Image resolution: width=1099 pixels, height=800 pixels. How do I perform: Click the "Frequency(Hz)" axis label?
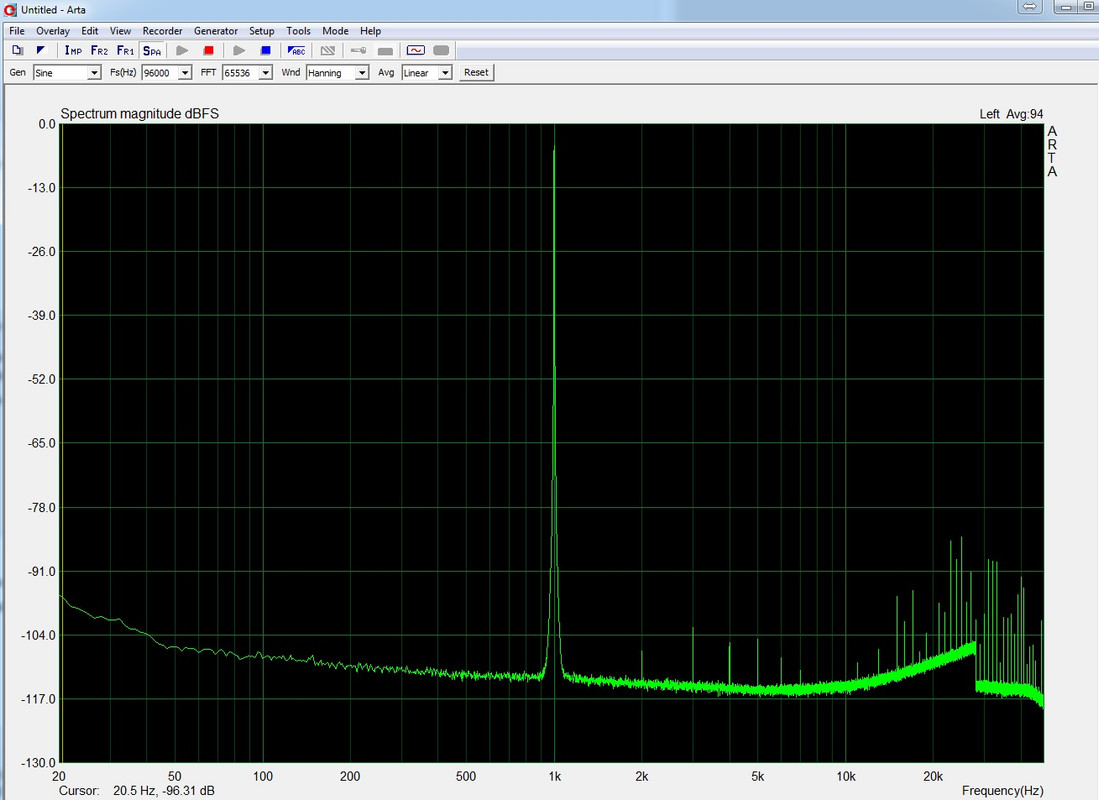tap(1002, 791)
